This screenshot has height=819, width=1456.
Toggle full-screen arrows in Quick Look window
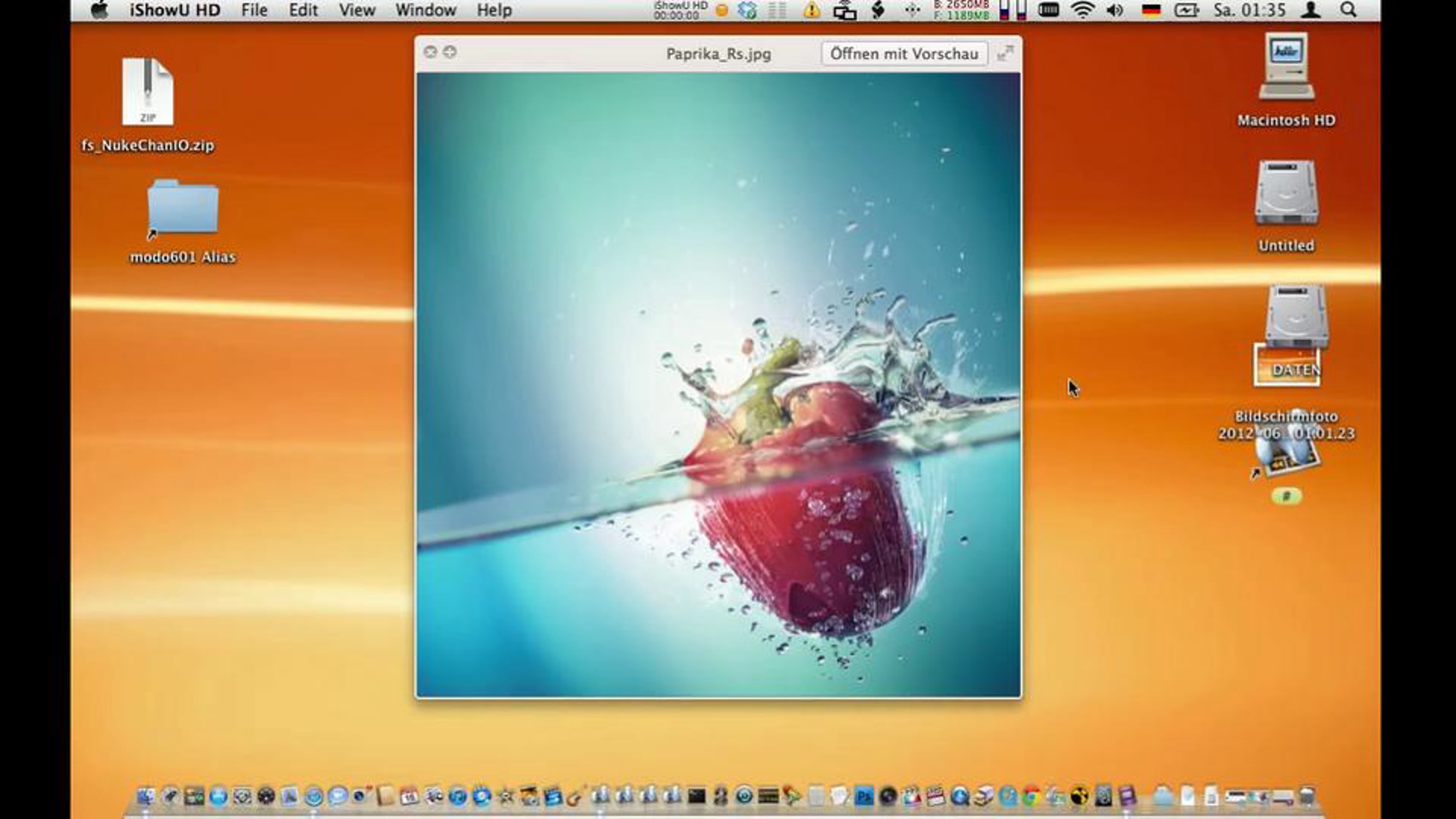click(x=1005, y=53)
